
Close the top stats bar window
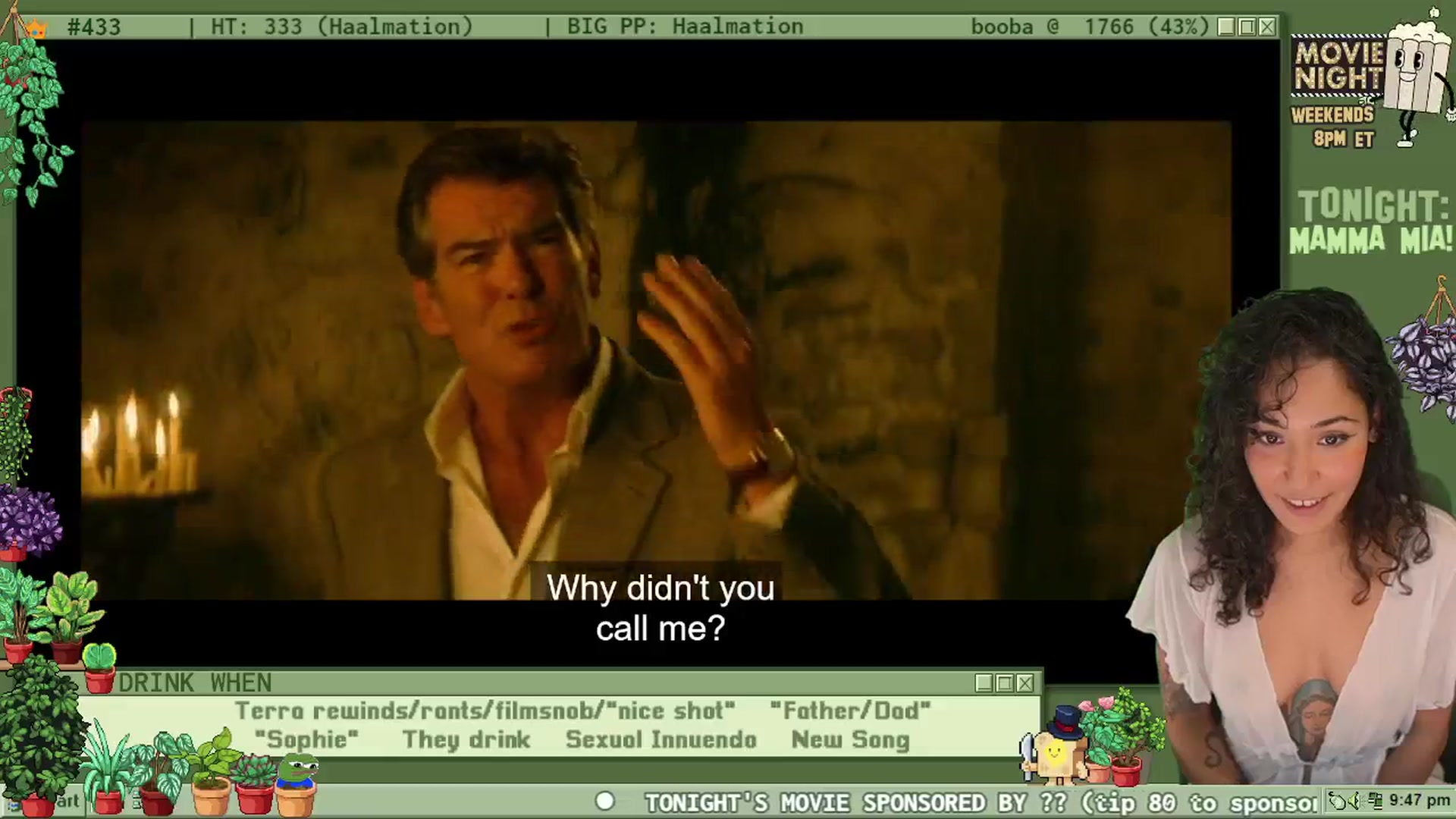pyautogui.click(x=1267, y=27)
